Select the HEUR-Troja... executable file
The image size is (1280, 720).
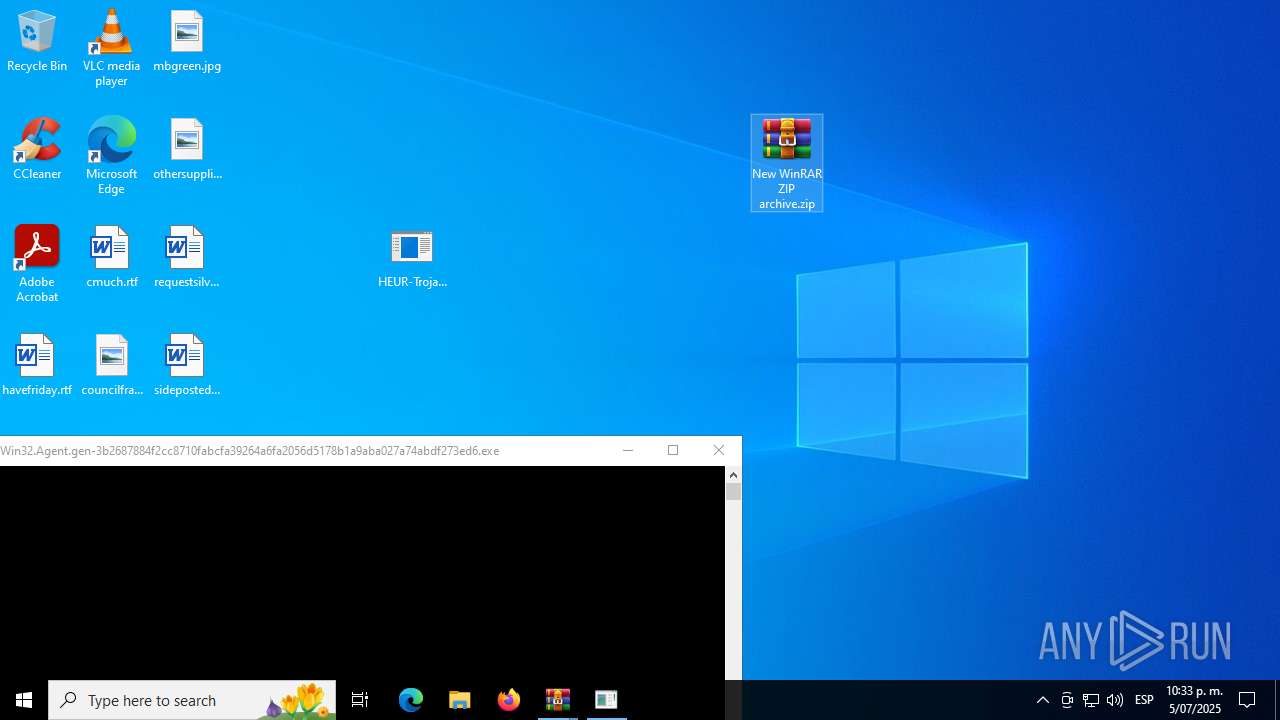[x=412, y=258]
